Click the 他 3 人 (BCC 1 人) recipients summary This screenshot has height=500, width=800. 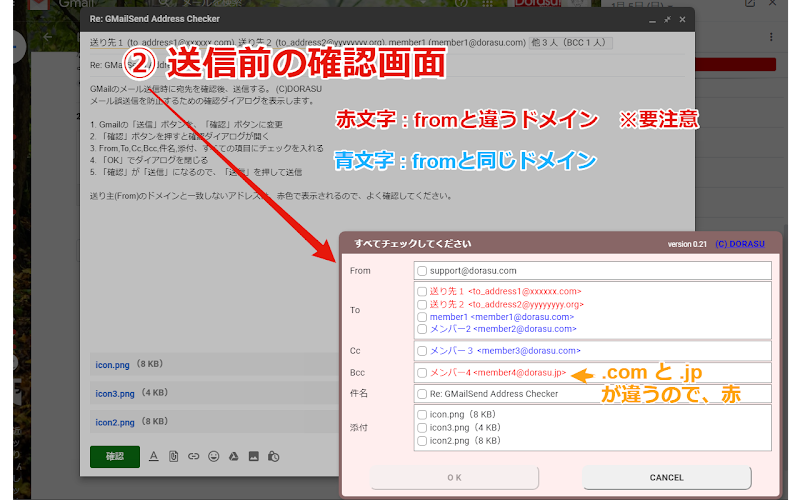coord(570,43)
